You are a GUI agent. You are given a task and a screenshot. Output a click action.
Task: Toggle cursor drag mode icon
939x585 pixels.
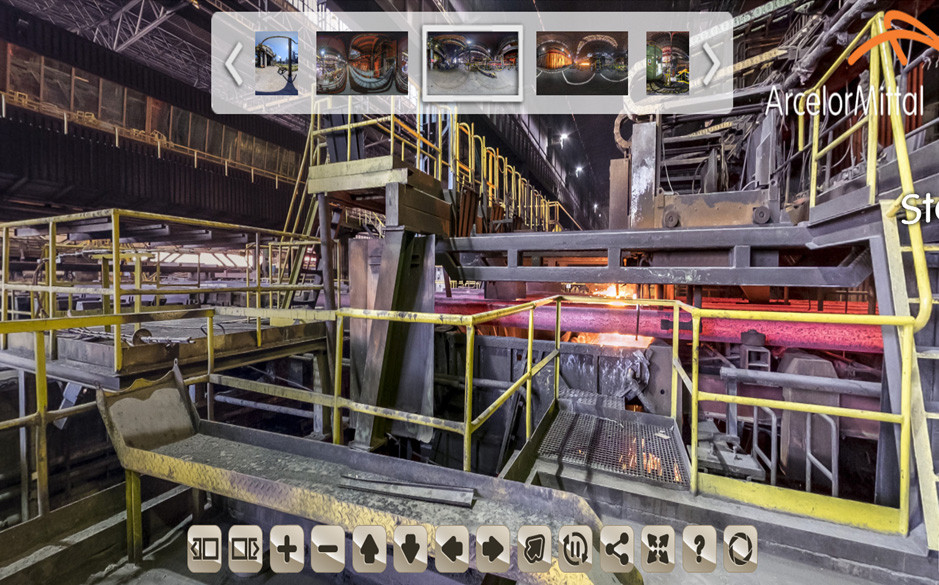pyautogui.click(x=534, y=549)
